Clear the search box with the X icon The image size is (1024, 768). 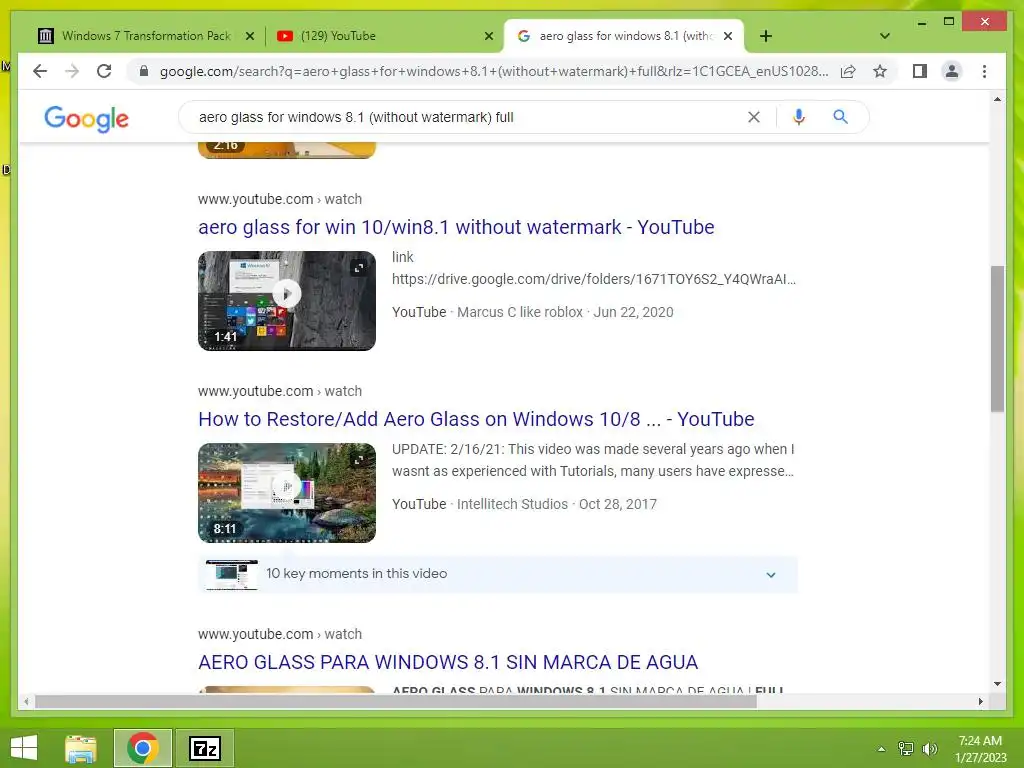[x=754, y=117]
